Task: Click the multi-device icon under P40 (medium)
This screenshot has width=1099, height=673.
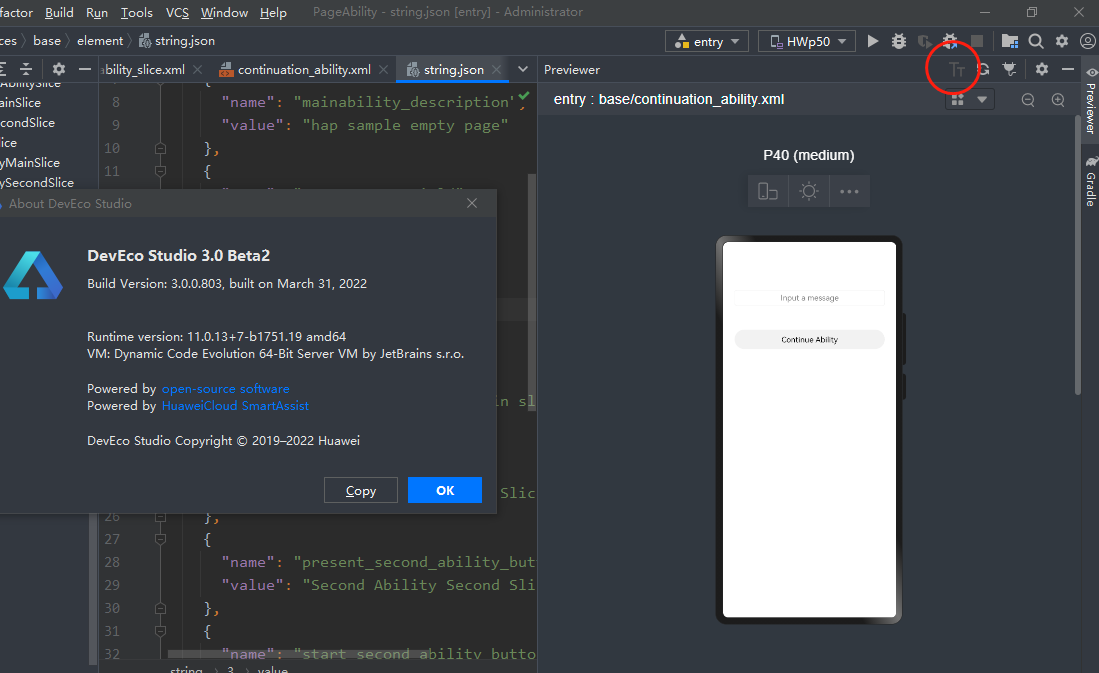Action: tap(768, 191)
